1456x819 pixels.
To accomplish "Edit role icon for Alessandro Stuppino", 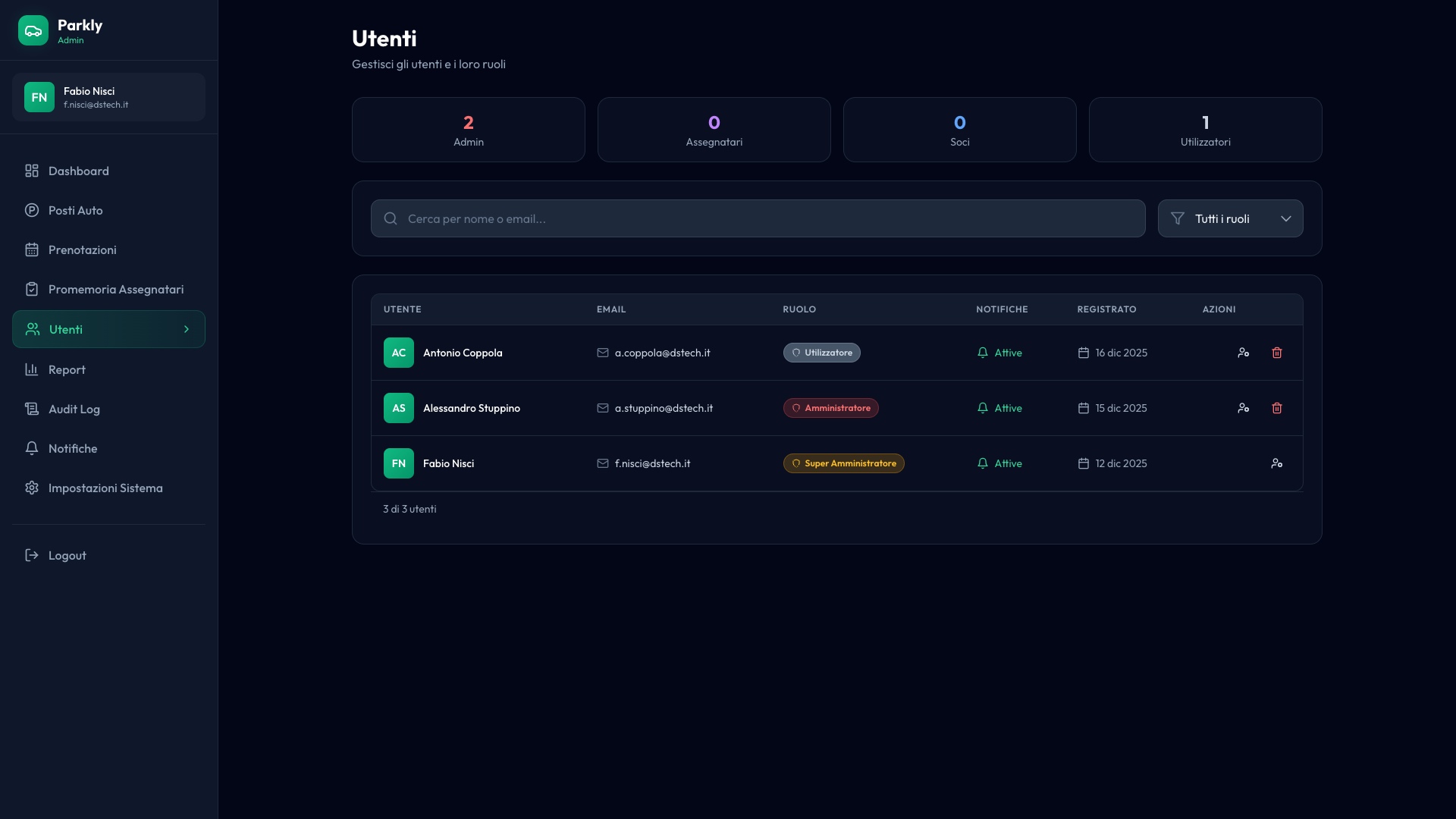I will (1244, 408).
